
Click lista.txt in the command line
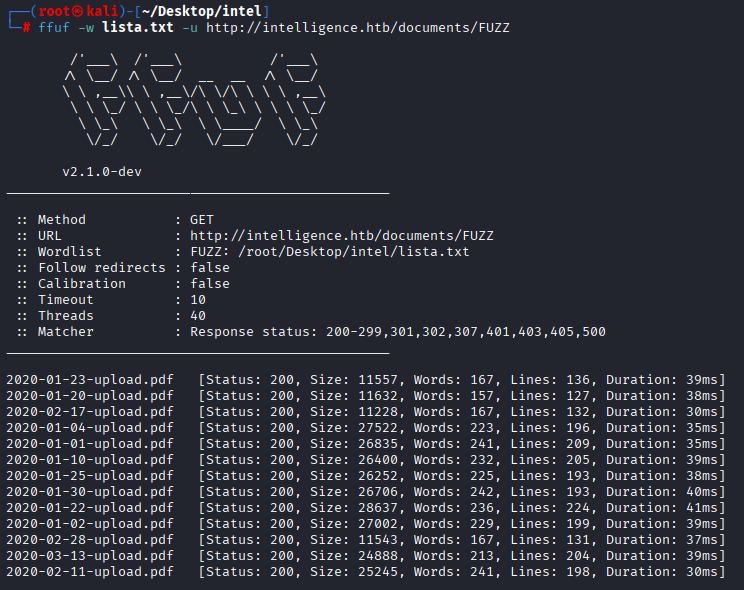[x=138, y=28]
